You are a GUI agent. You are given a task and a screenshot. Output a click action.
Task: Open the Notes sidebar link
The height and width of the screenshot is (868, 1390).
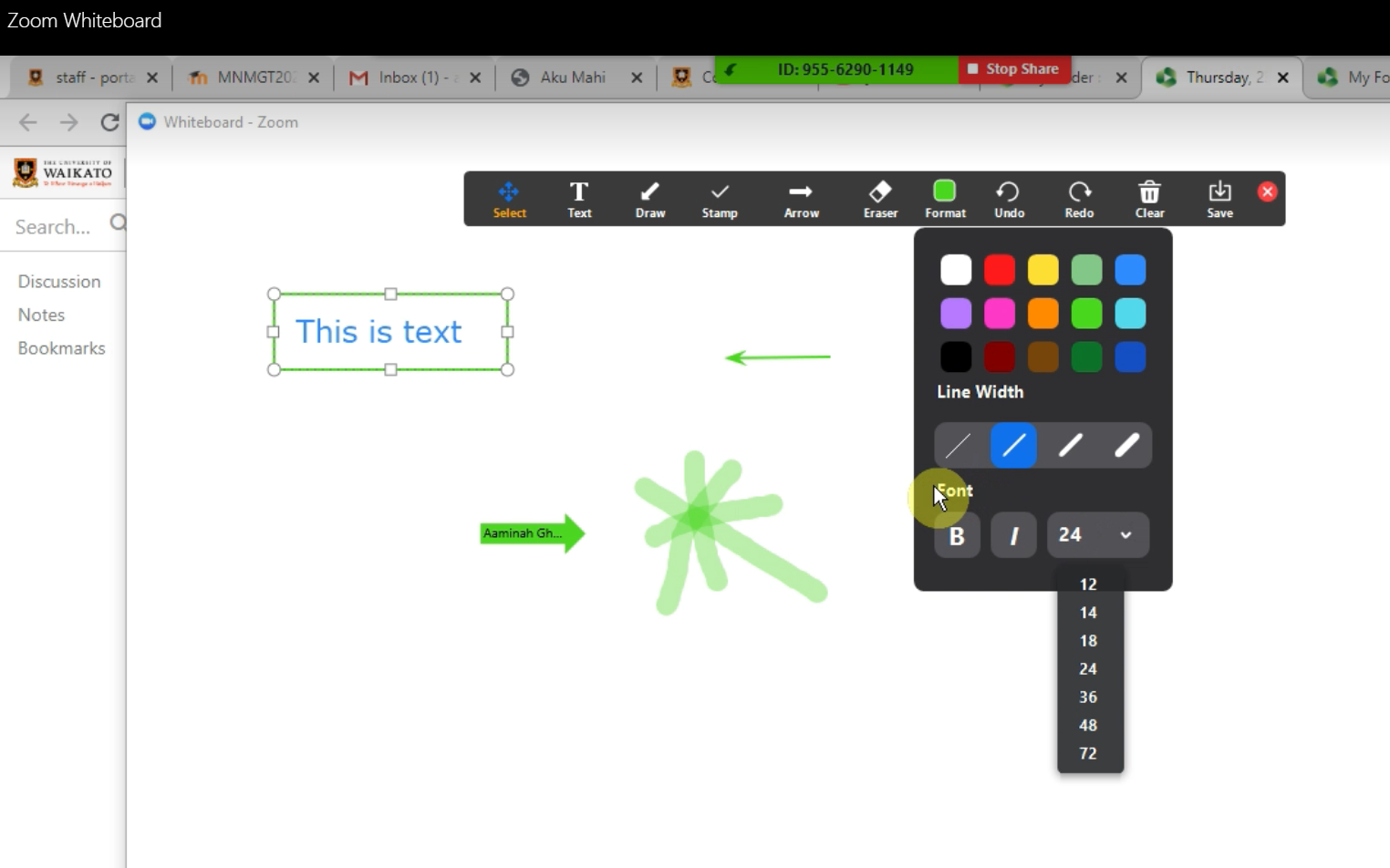[x=41, y=315]
